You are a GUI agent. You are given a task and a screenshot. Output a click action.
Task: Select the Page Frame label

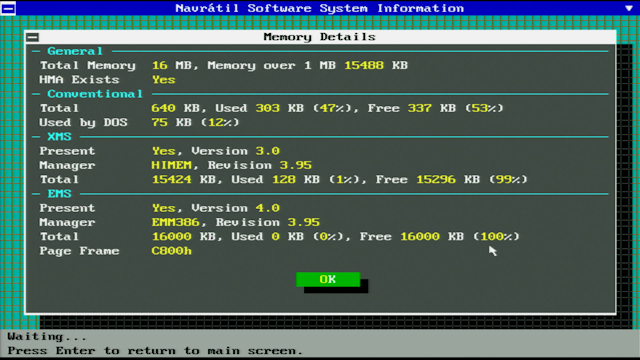79,251
